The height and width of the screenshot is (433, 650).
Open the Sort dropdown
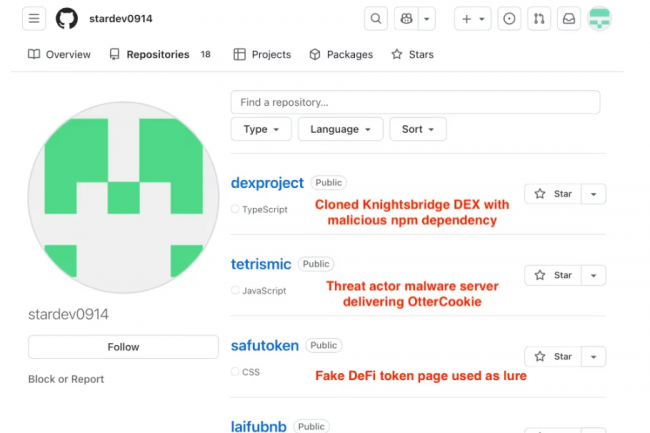pyautogui.click(x=418, y=129)
